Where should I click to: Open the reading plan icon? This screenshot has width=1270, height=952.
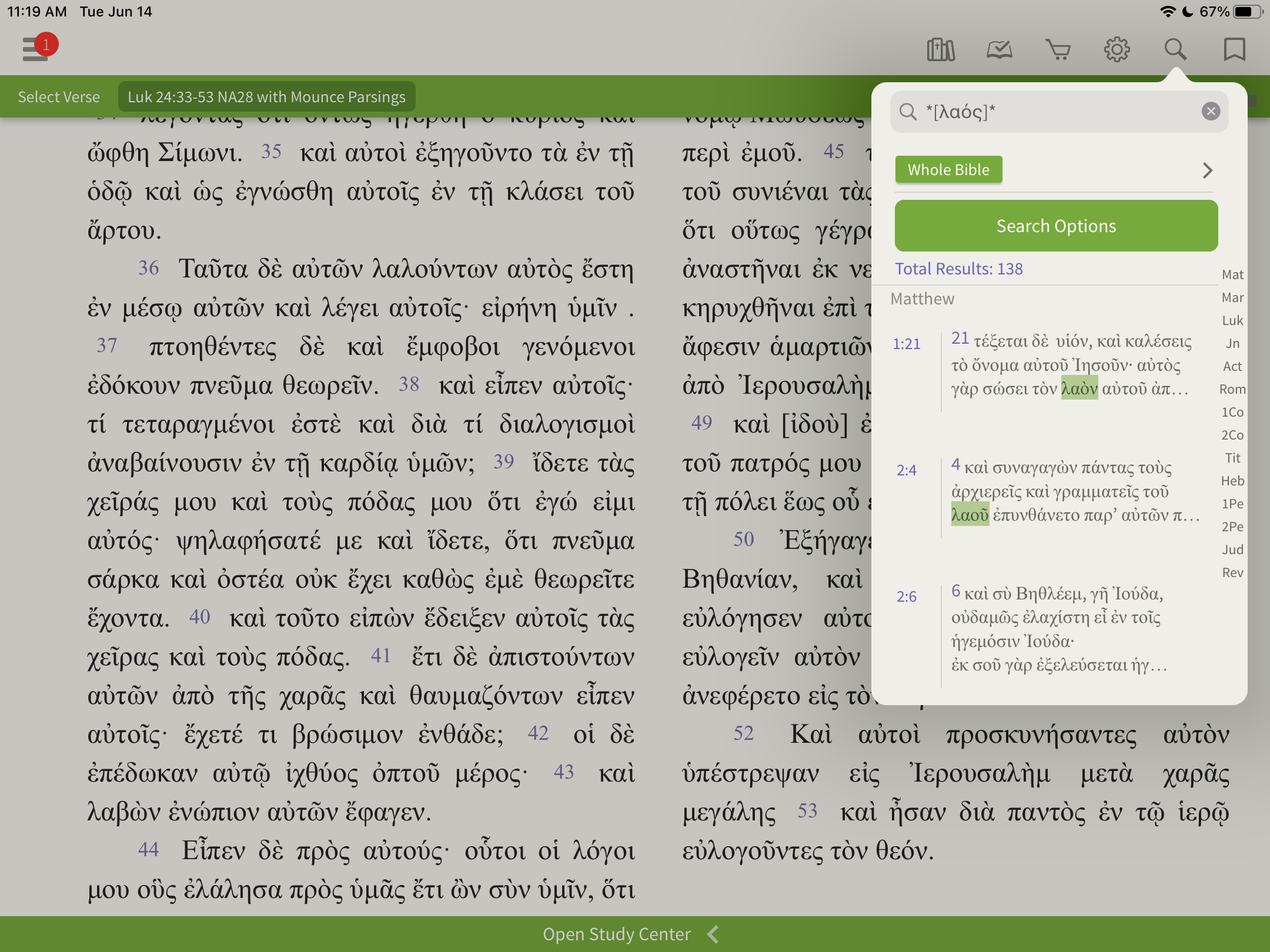[1000, 49]
